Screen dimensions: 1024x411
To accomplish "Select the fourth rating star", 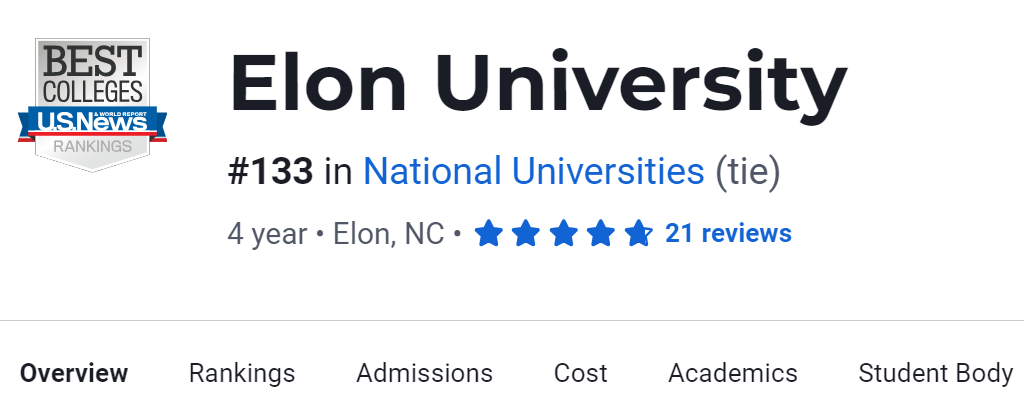I will pyautogui.click(x=601, y=234).
